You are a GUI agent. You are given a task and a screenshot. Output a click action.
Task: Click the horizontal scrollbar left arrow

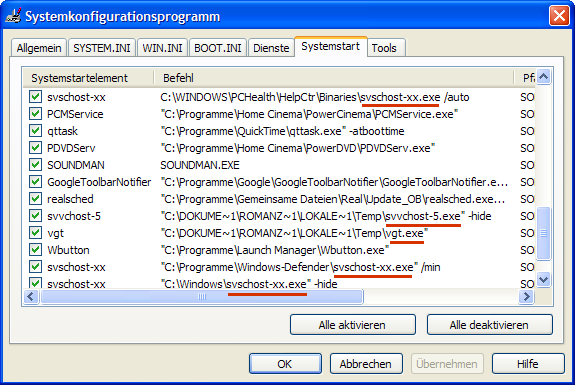point(31,296)
